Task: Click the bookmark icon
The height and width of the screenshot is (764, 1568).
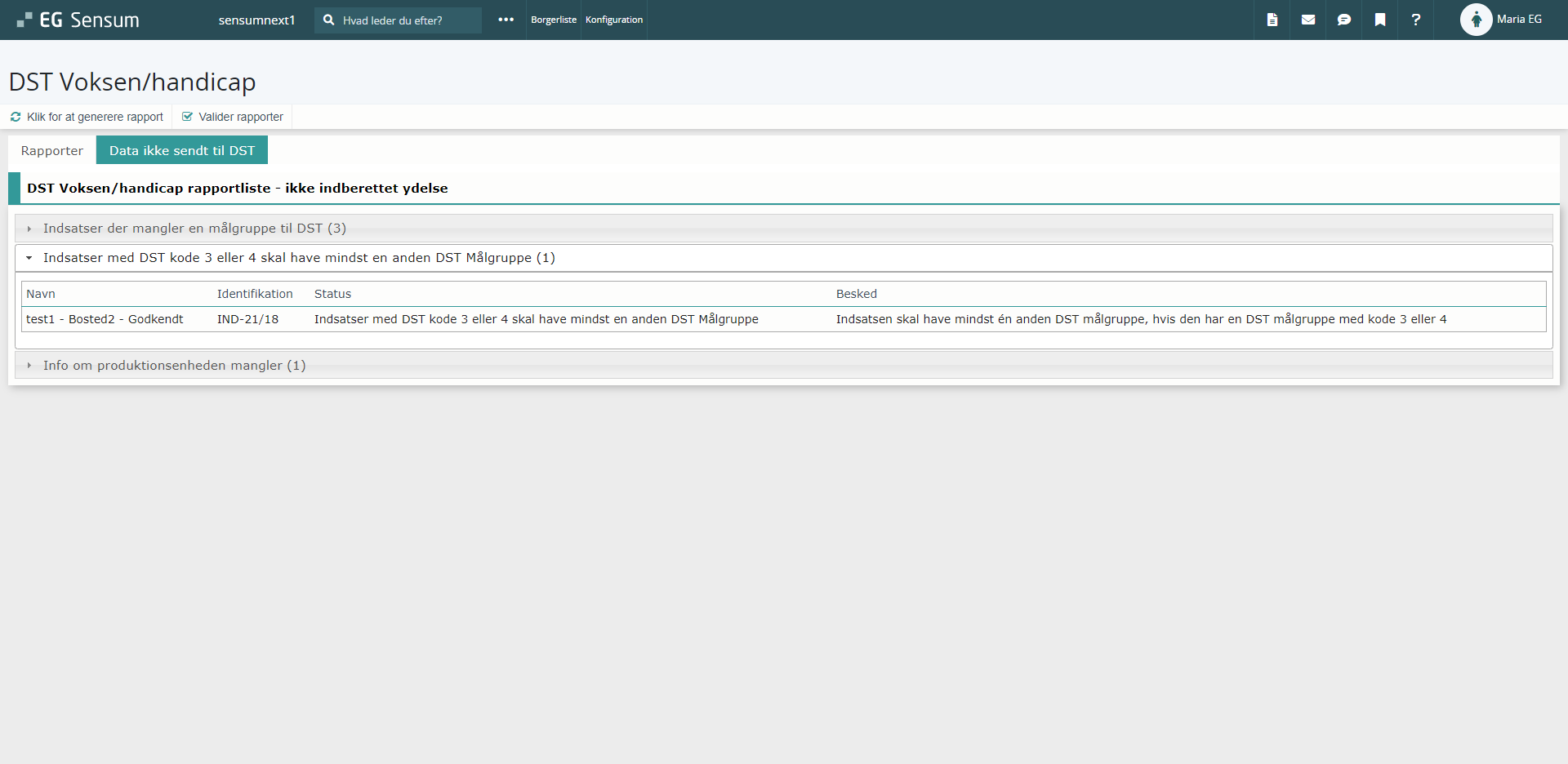Action: click(1379, 20)
